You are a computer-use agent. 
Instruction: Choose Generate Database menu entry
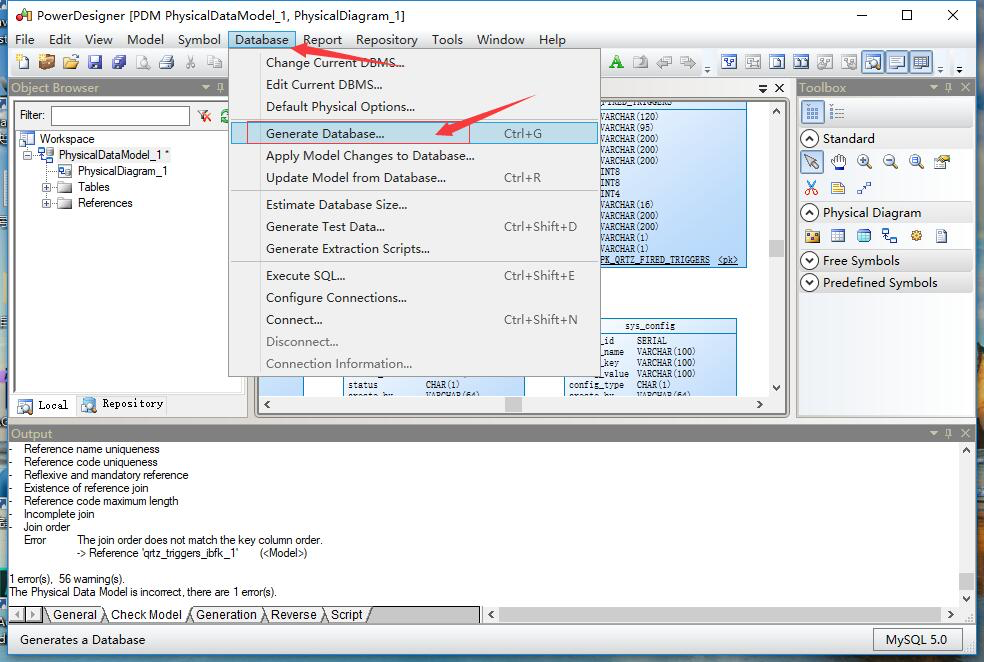414,133
